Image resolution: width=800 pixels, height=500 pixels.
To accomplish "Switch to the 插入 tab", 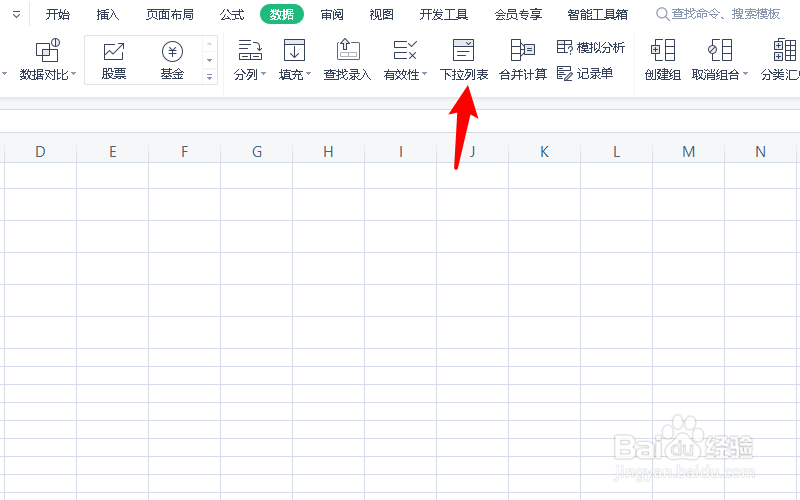I will click(108, 14).
